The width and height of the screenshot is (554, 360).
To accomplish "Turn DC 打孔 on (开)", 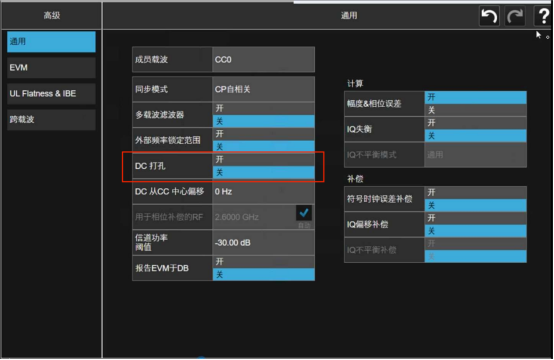I will pos(264,160).
